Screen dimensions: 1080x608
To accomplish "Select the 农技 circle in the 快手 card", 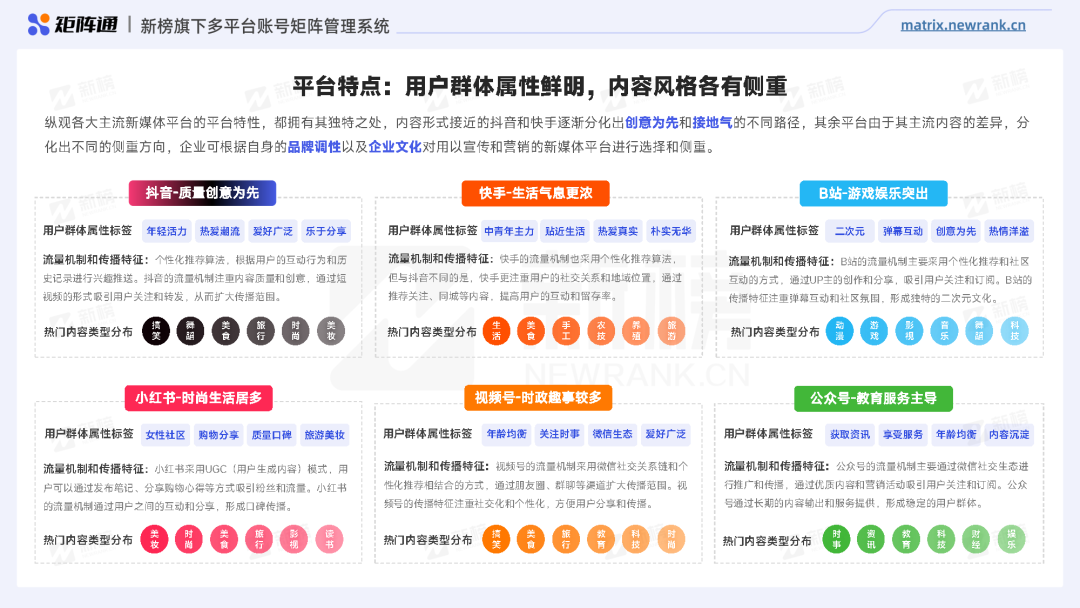I will point(601,331).
